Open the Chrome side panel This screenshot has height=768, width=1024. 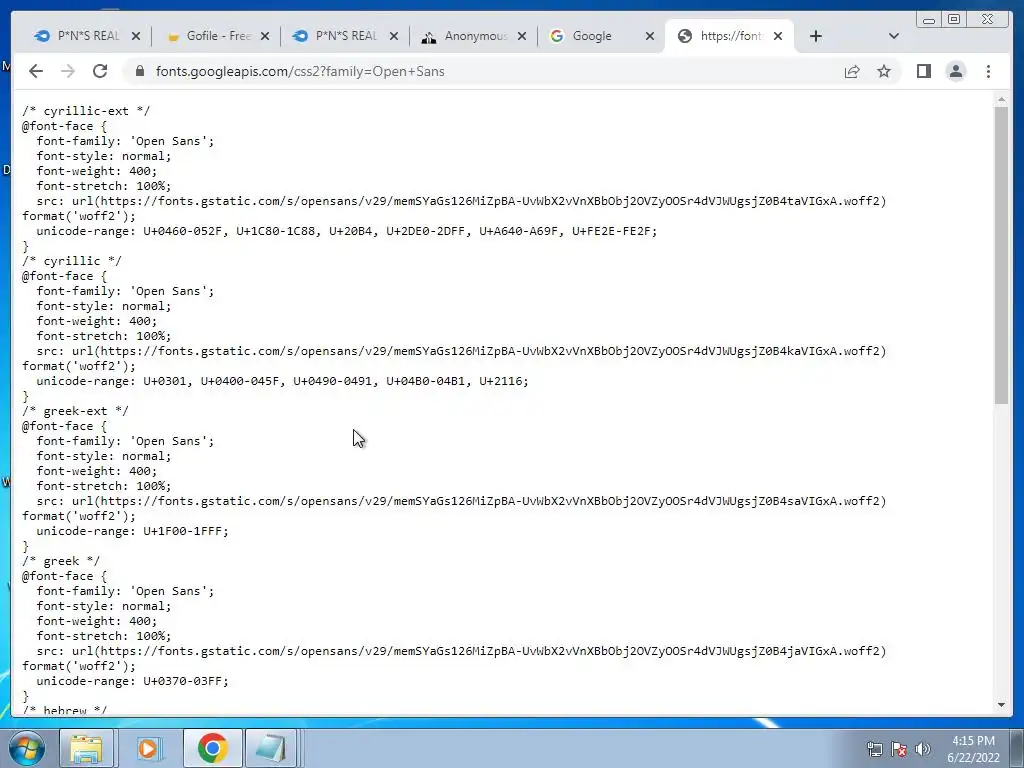point(923,71)
